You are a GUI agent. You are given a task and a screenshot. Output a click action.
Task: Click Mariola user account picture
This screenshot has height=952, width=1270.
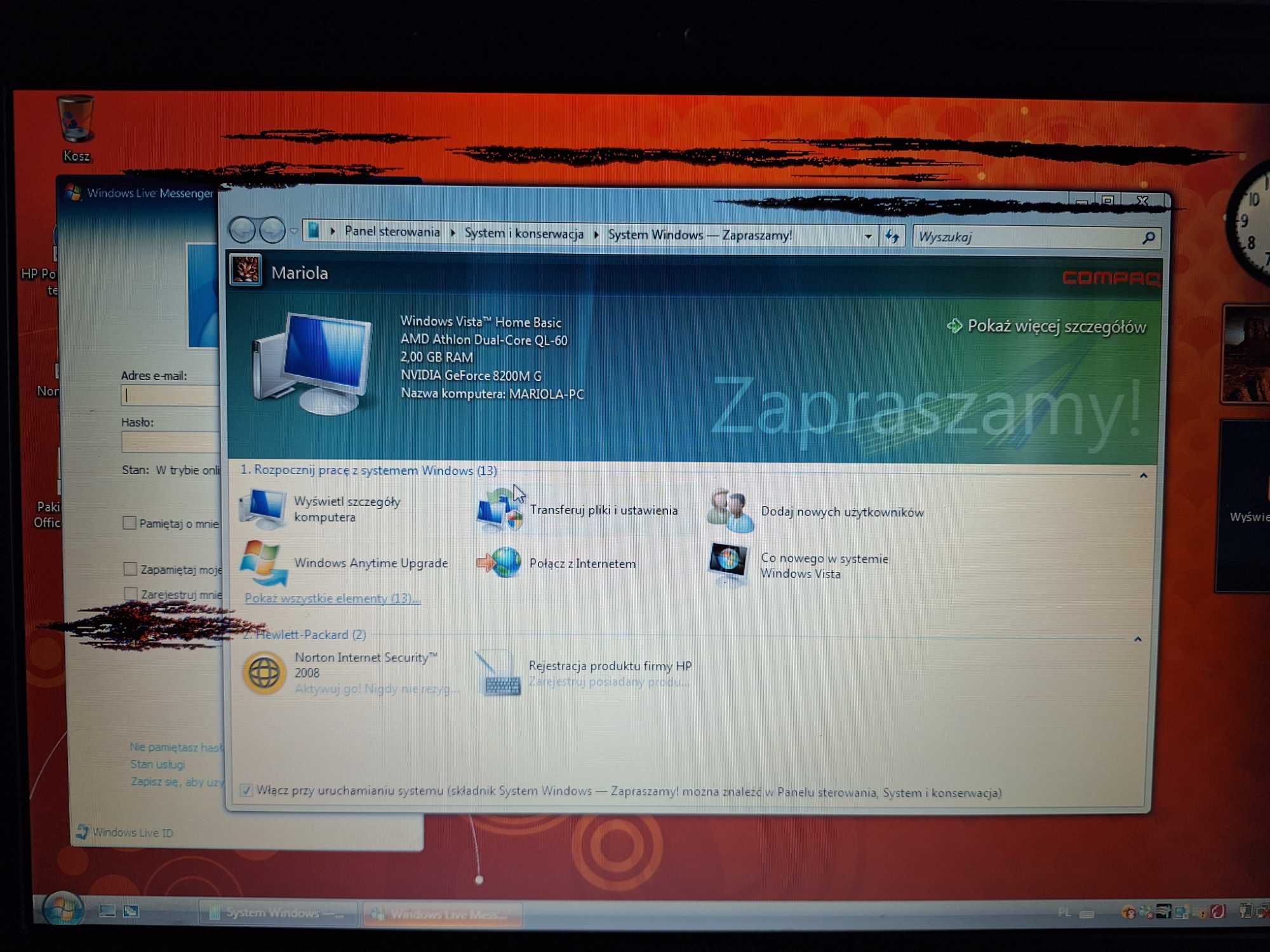click(x=245, y=270)
